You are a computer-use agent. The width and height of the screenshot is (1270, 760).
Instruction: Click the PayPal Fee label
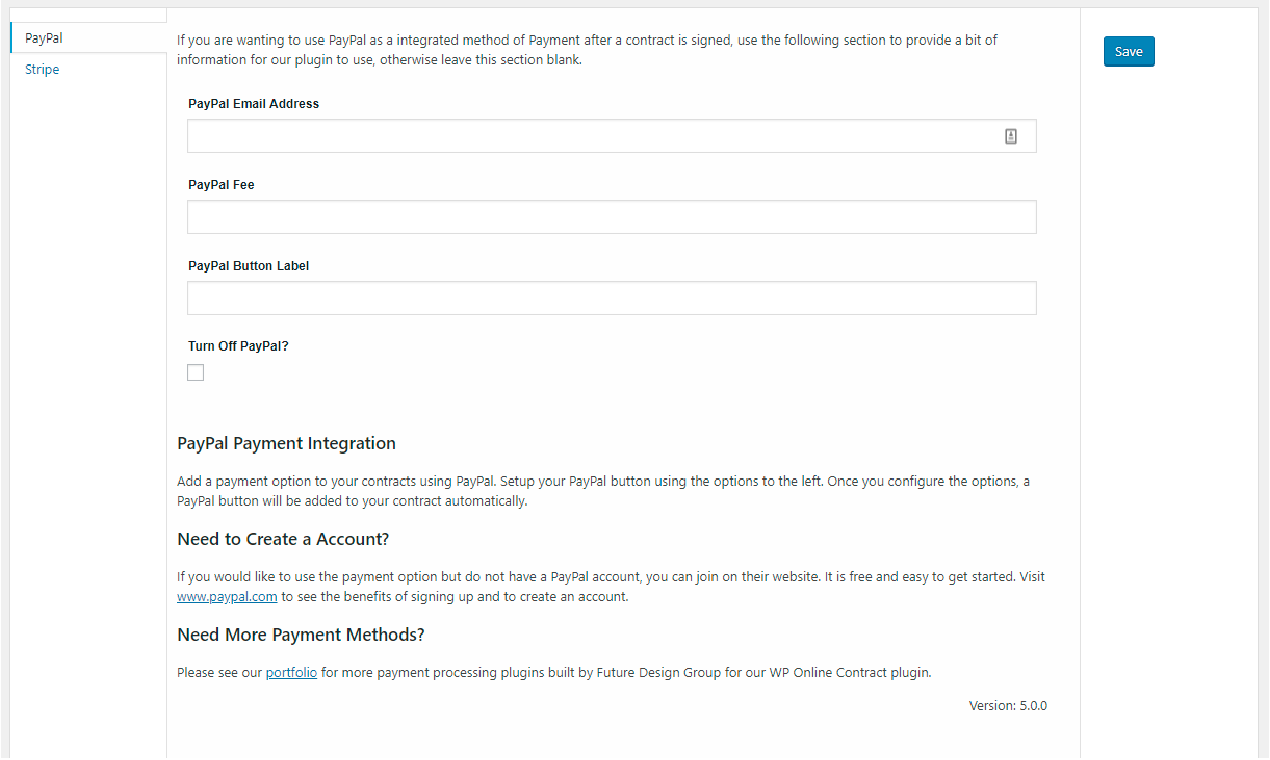pos(221,184)
